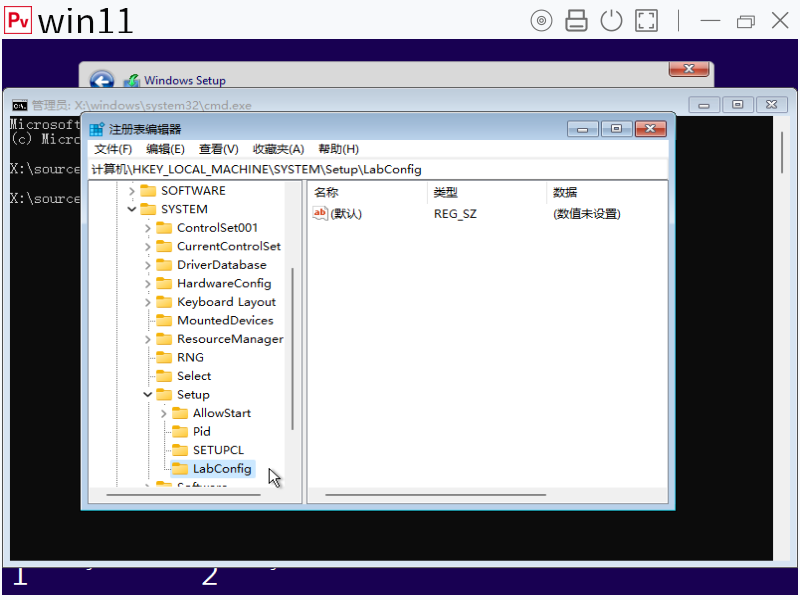Close the Windows Setup window
The height and width of the screenshot is (600, 800).
[689, 69]
